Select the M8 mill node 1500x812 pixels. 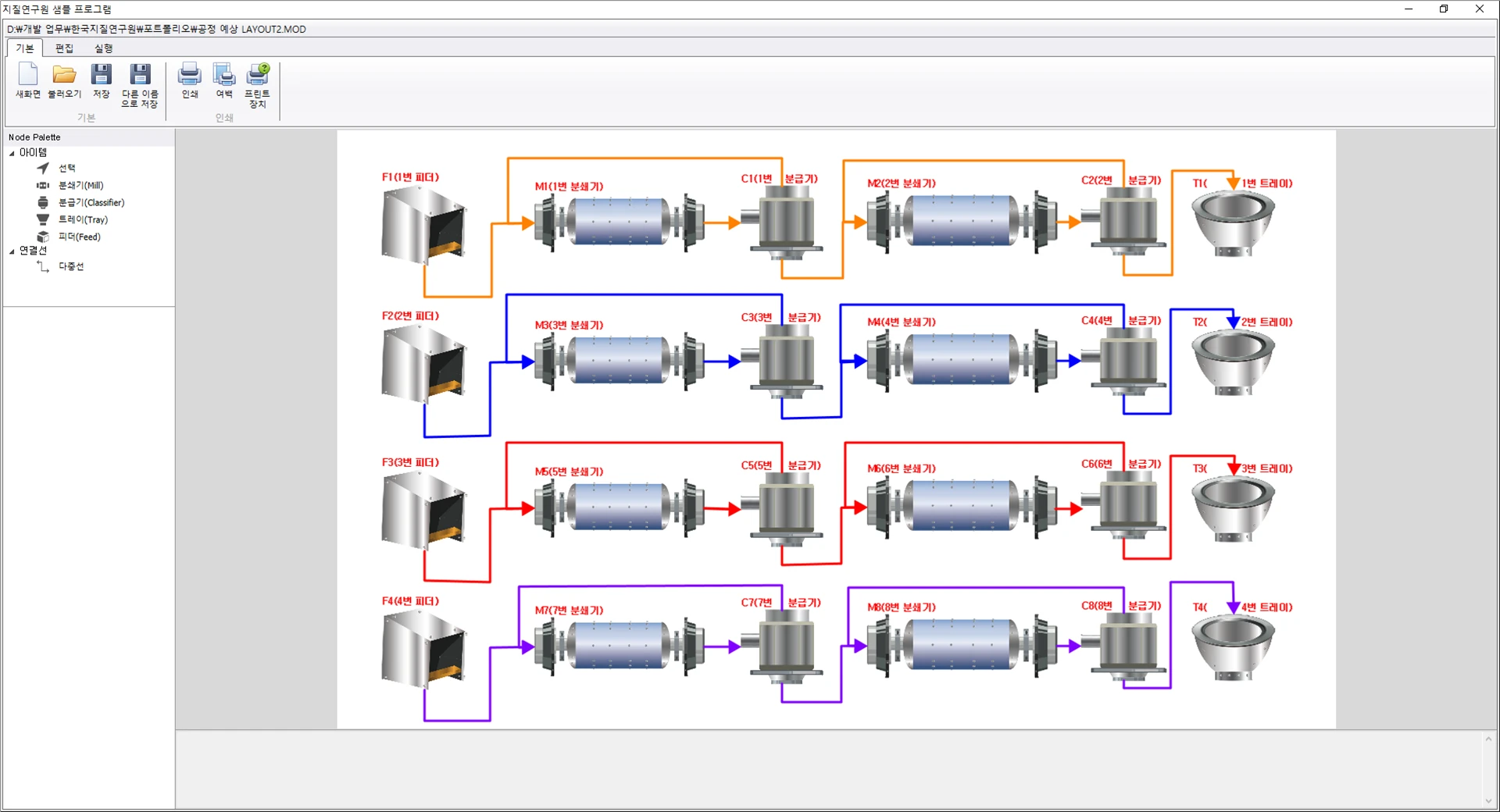963,646
